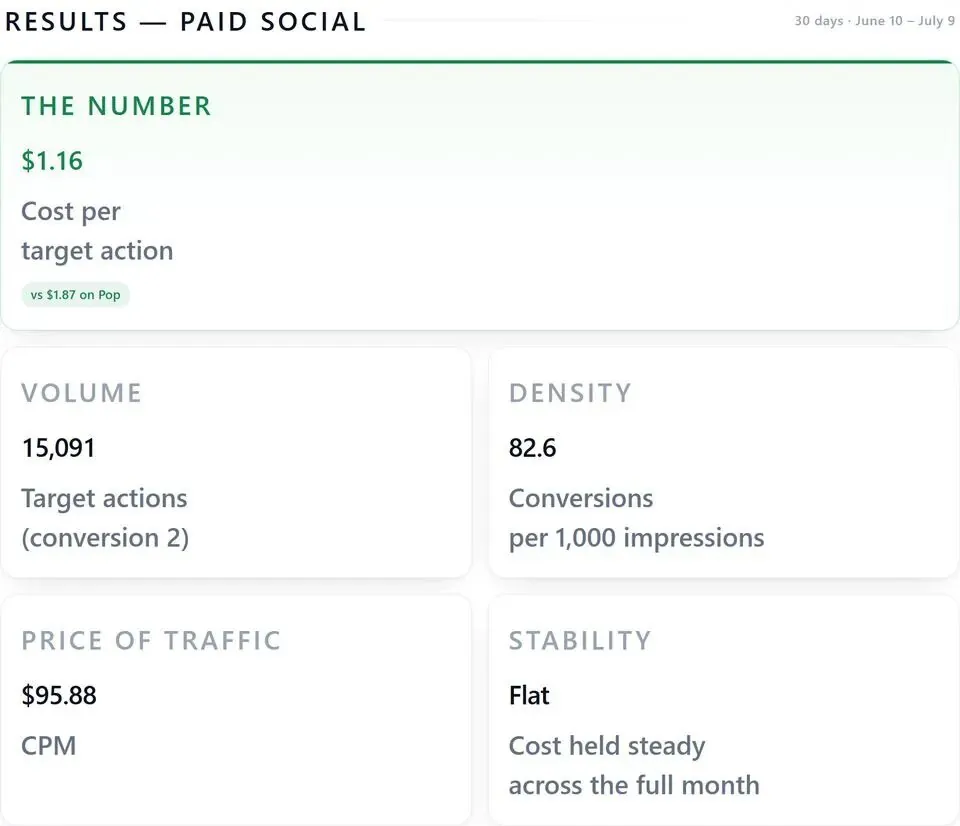This screenshot has height=826, width=960.
Task: Click the 'Cost per target action' caption
Action: pos(97,231)
